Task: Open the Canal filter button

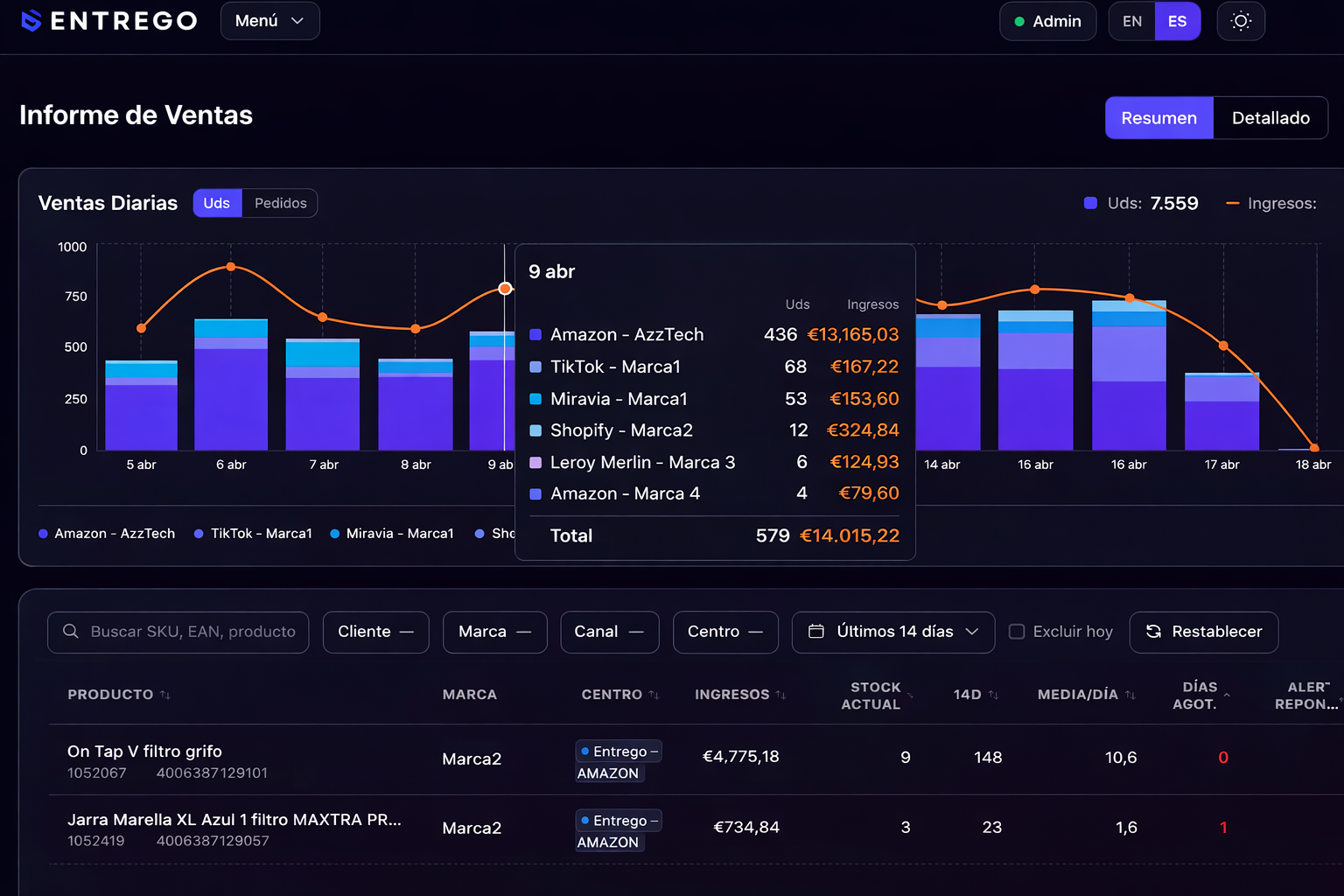Action: point(609,632)
